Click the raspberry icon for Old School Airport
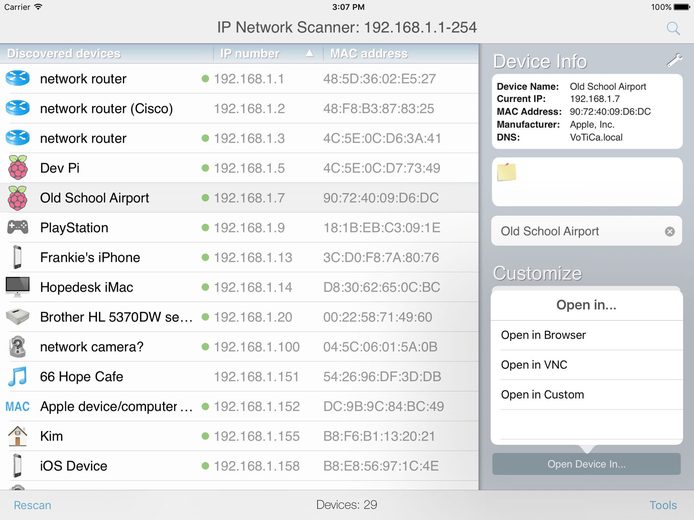The width and height of the screenshot is (694, 520). tap(18, 198)
